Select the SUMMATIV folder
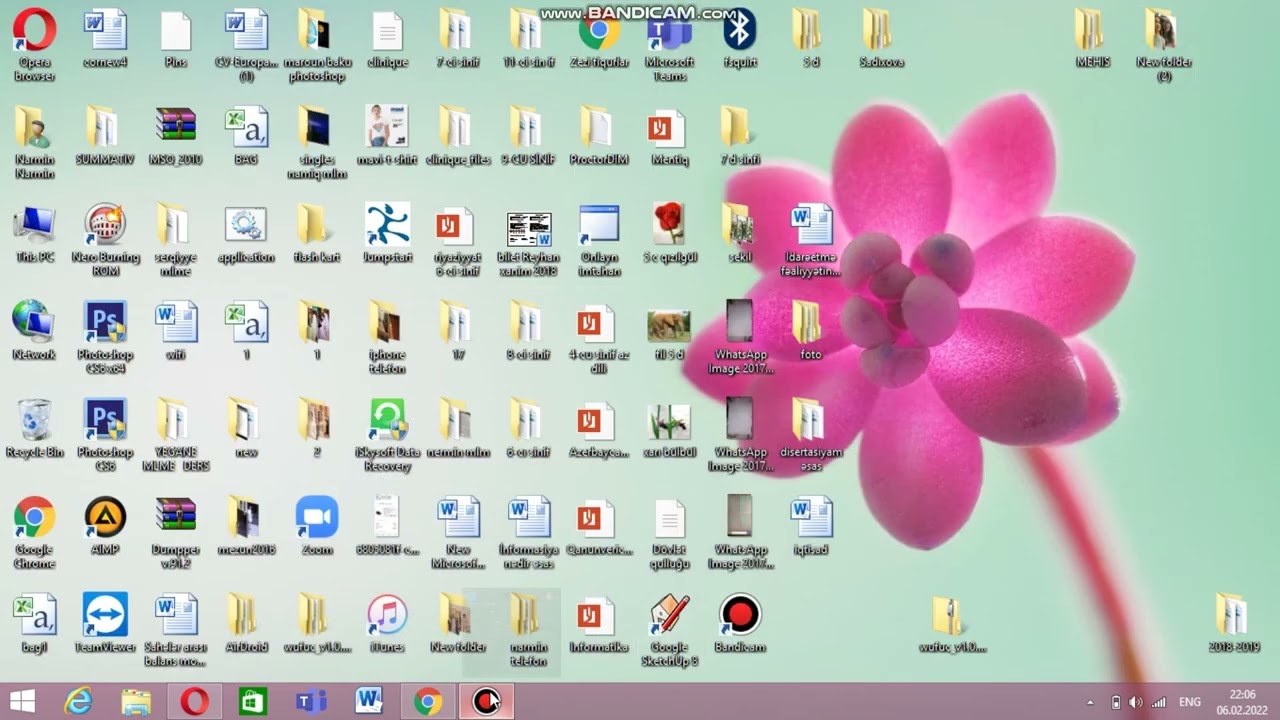The width and height of the screenshot is (1280, 720). (105, 135)
